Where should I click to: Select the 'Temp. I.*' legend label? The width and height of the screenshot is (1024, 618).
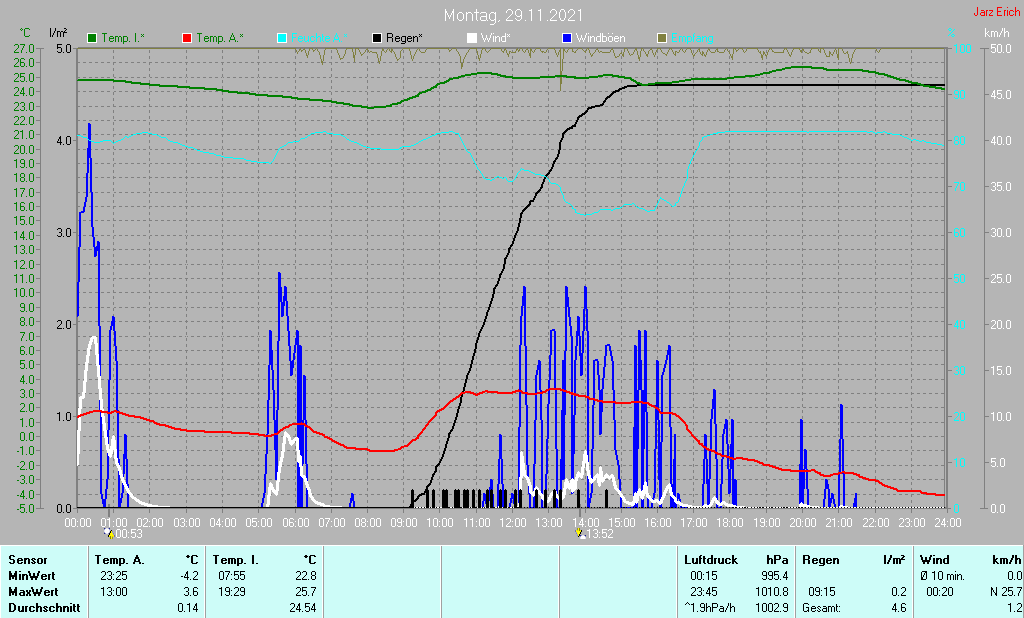click(x=123, y=38)
